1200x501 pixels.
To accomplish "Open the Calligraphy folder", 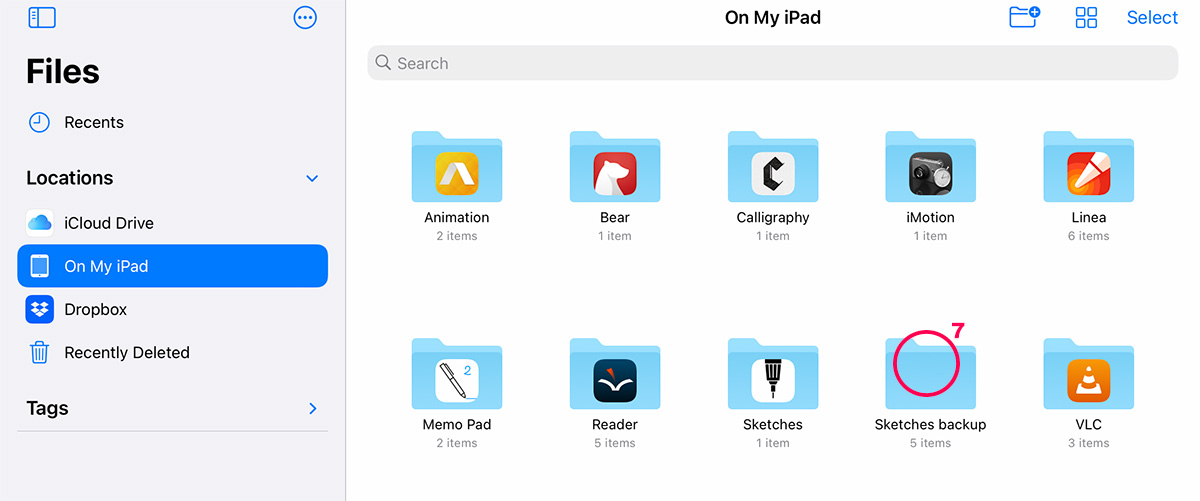I will 773,167.
